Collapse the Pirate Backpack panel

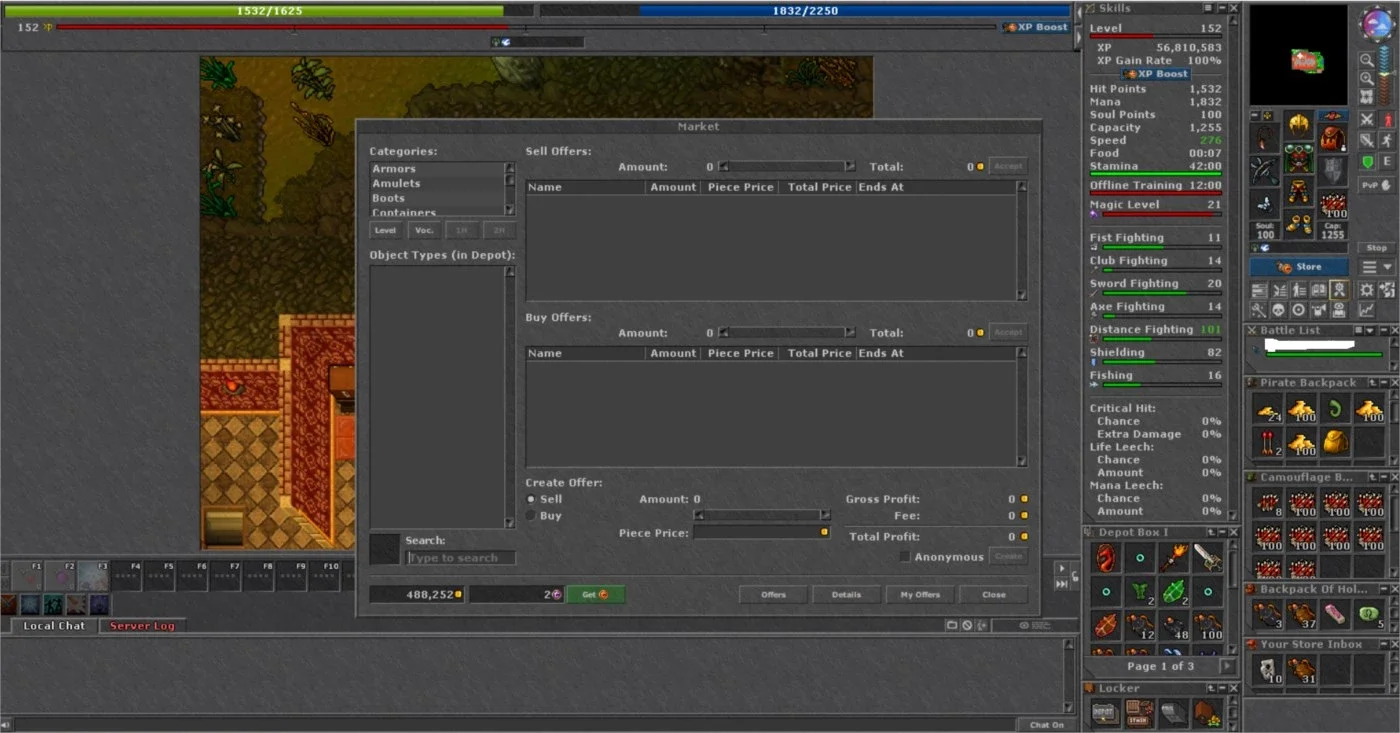click(x=1382, y=383)
